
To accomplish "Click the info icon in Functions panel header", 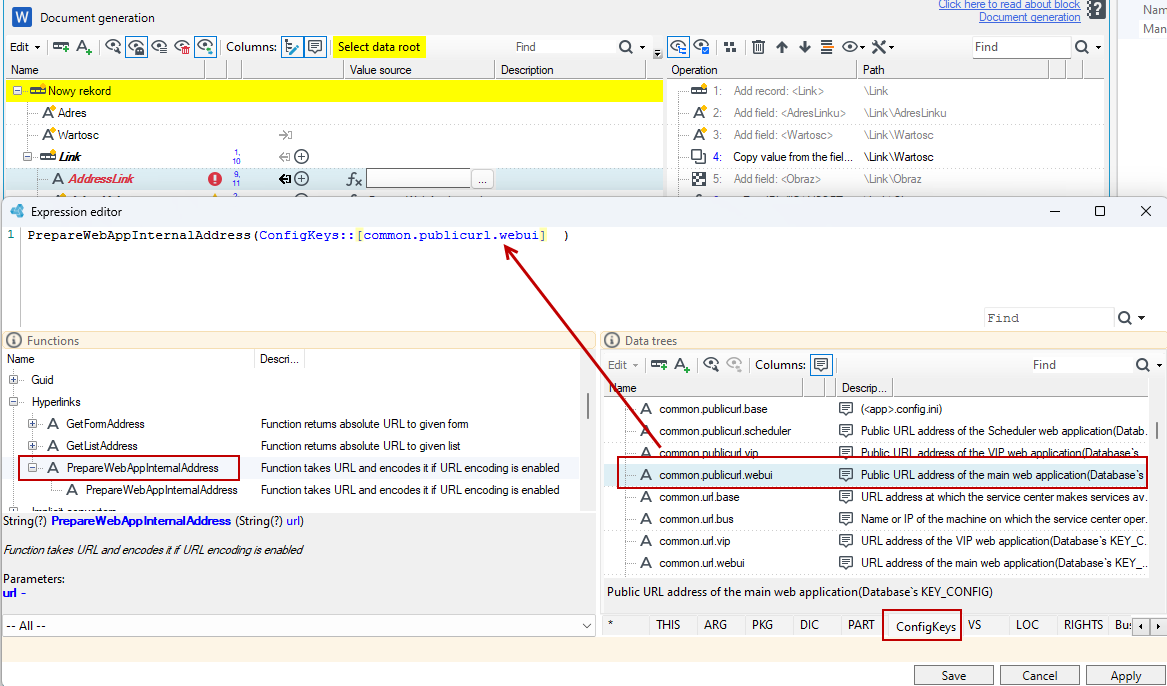I will pos(13,341).
